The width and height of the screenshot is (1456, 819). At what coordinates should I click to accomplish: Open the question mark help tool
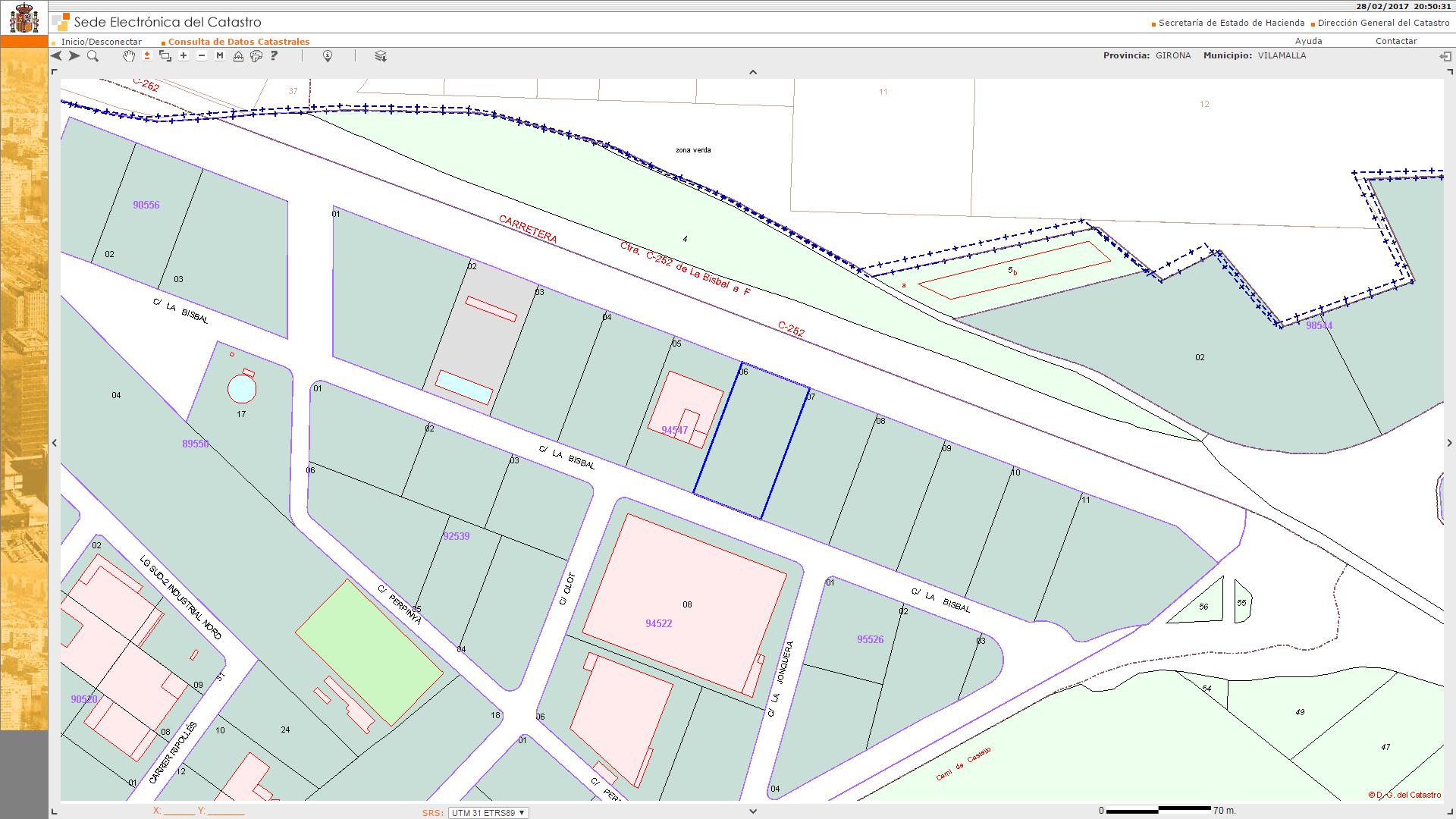click(x=275, y=56)
